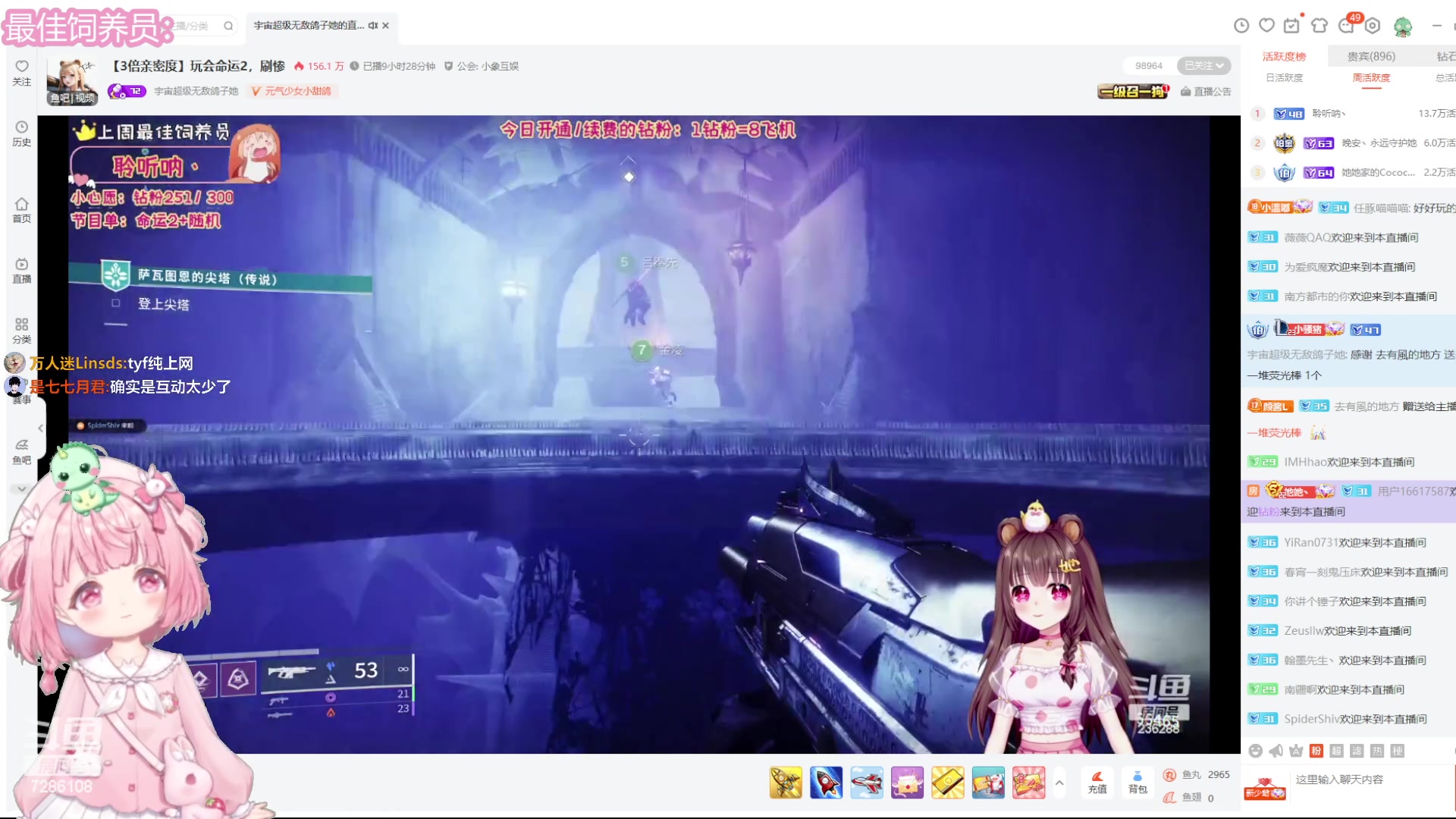Open the daily check-in calendar icon
The image size is (1456, 819).
[x=1291, y=26]
